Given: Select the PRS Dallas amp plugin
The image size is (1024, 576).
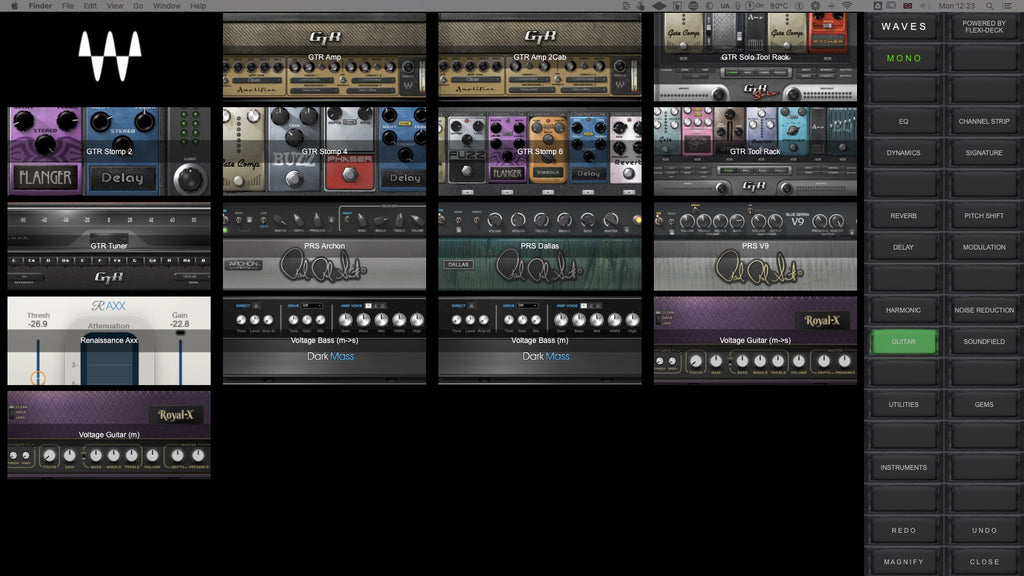Looking at the screenshot, I should pyautogui.click(x=538, y=245).
